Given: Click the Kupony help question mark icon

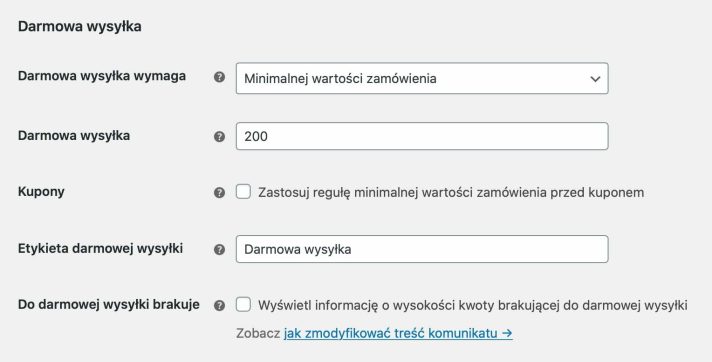Looking at the screenshot, I should tap(219, 193).
